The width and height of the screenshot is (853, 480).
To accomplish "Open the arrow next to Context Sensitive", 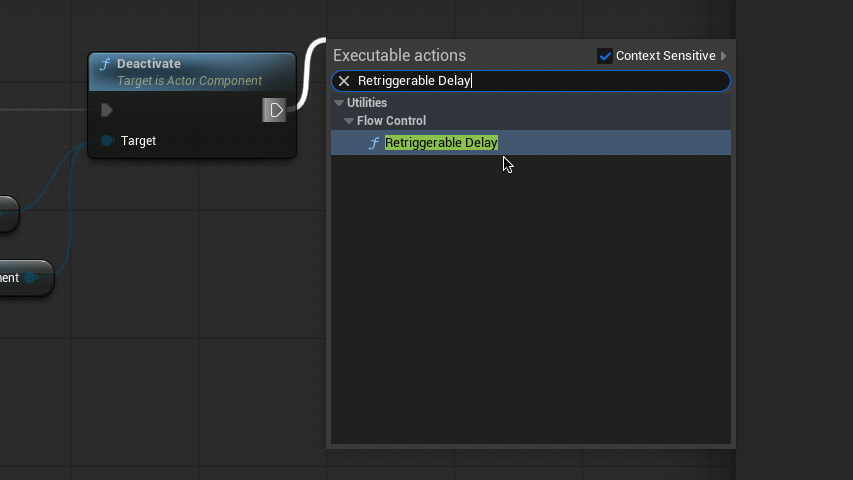I will click(x=724, y=56).
